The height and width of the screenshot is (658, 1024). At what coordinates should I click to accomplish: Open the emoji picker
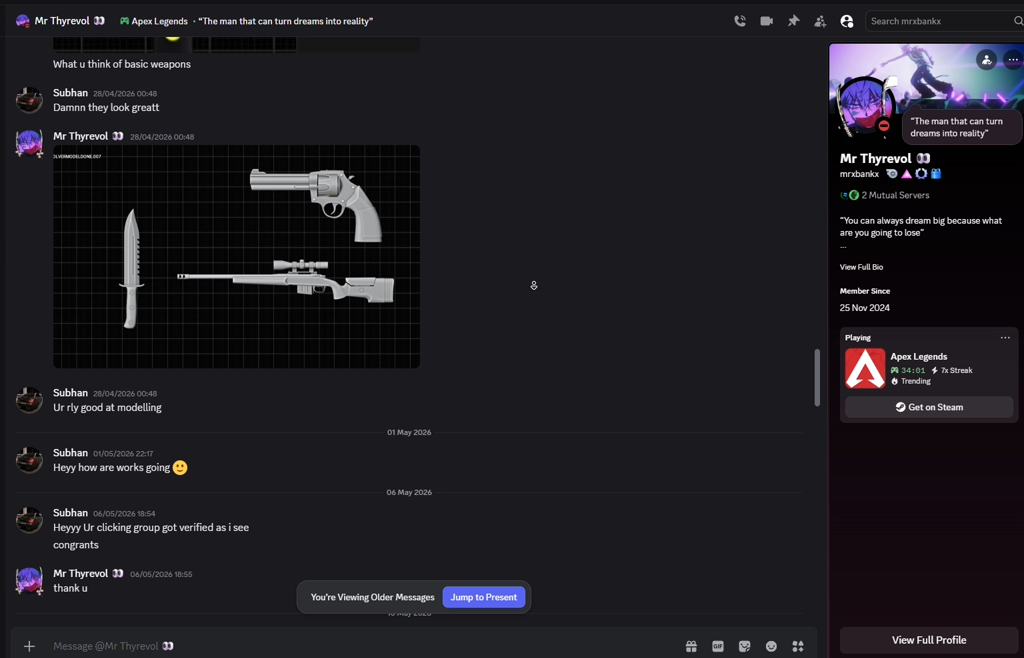(771, 646)
